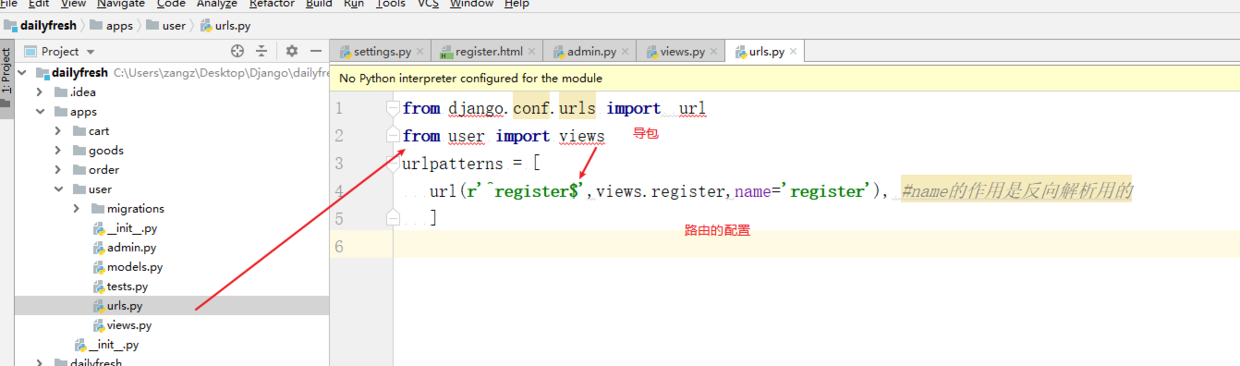Open the Build menu
Image resolution: width=1240 pixels, height=366 pixels.
[319, 4]
